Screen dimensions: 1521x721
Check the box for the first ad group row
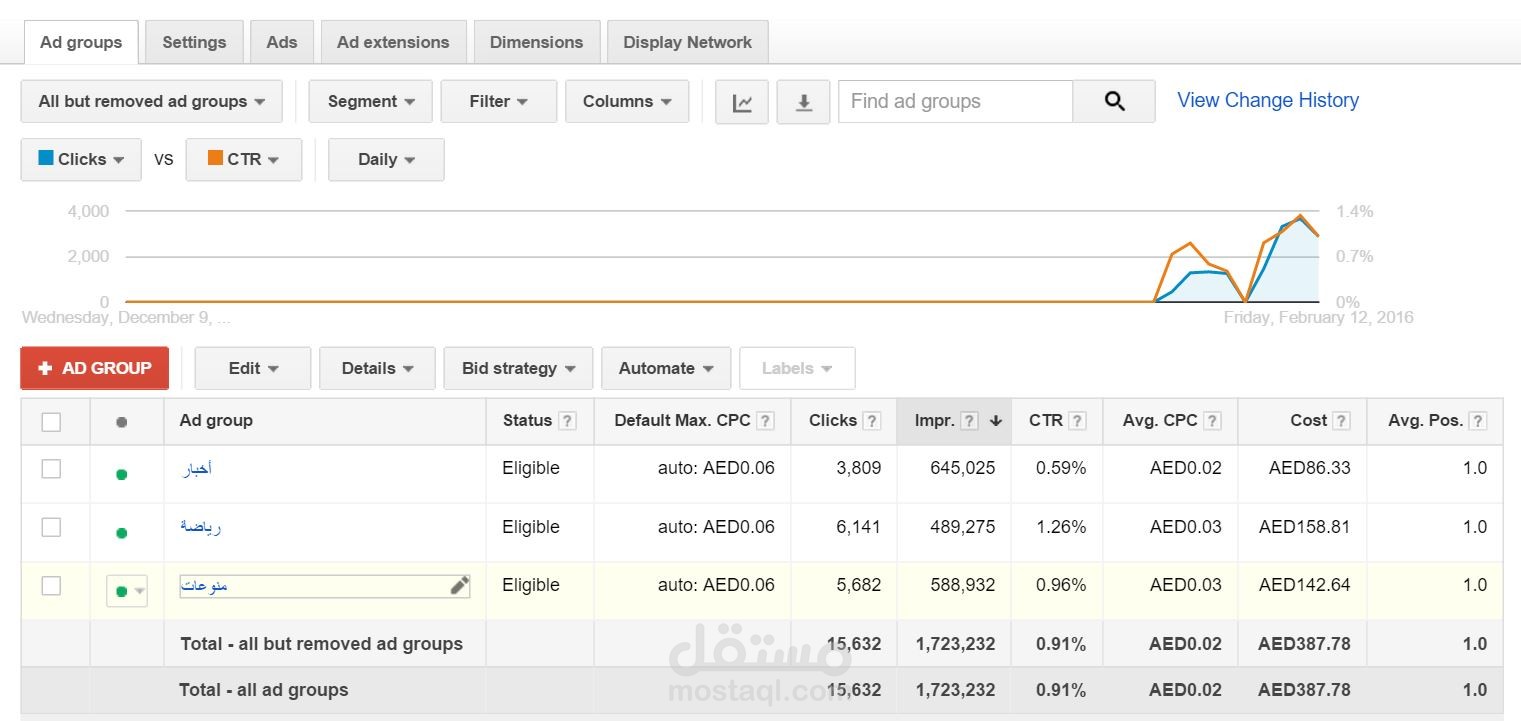(51, 469)
